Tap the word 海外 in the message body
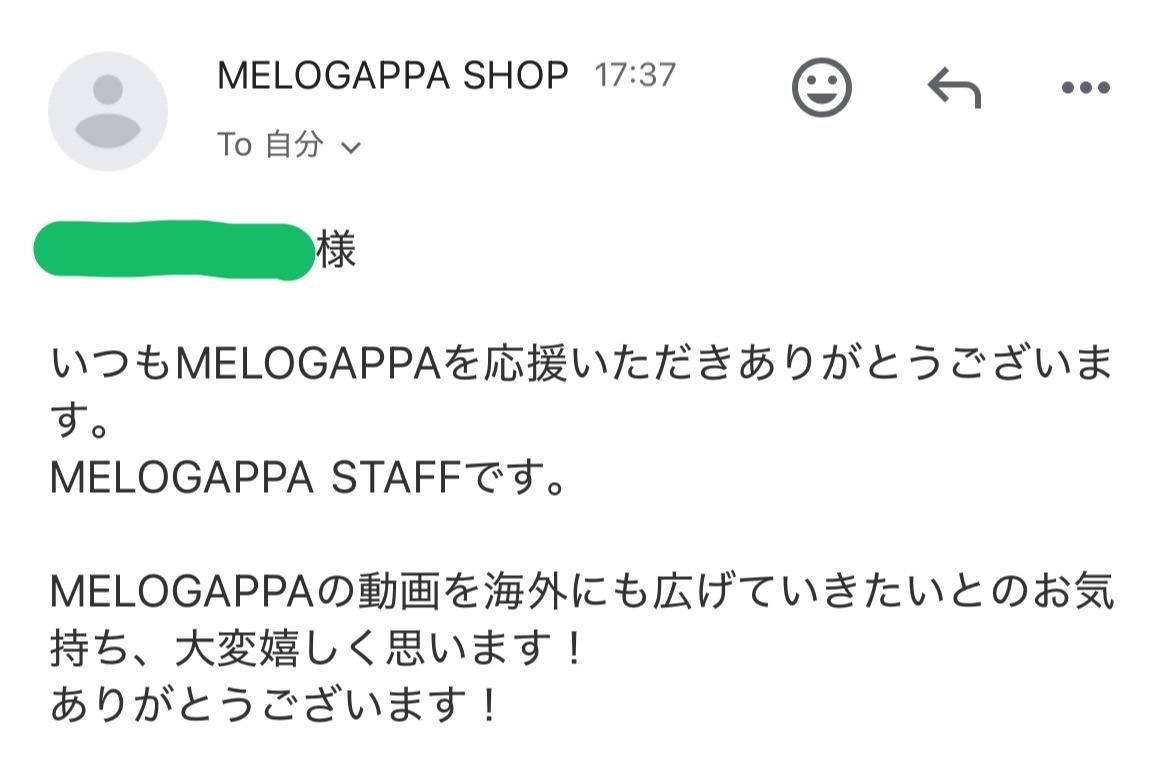 [526, 591]
